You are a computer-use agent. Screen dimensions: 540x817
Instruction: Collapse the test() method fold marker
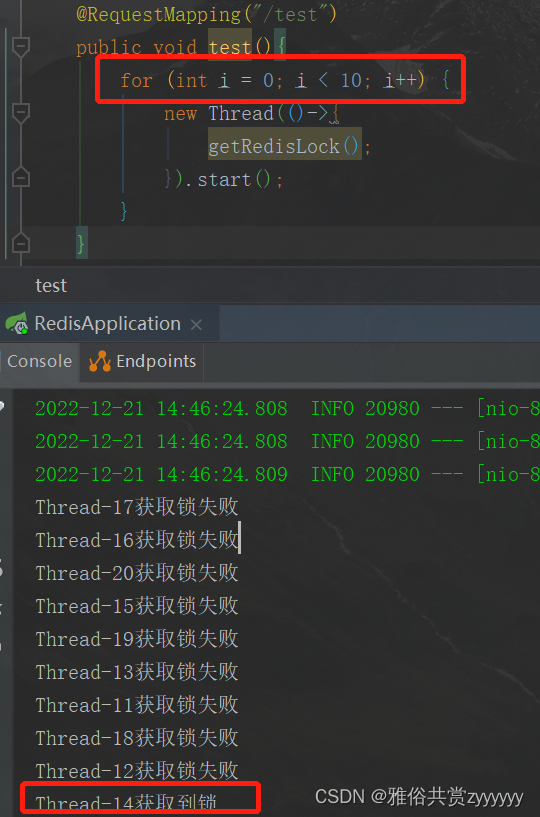20,47
